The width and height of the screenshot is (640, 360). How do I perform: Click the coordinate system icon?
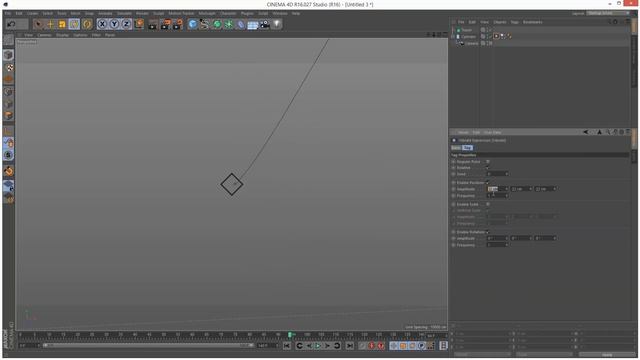tap(139, 24)
